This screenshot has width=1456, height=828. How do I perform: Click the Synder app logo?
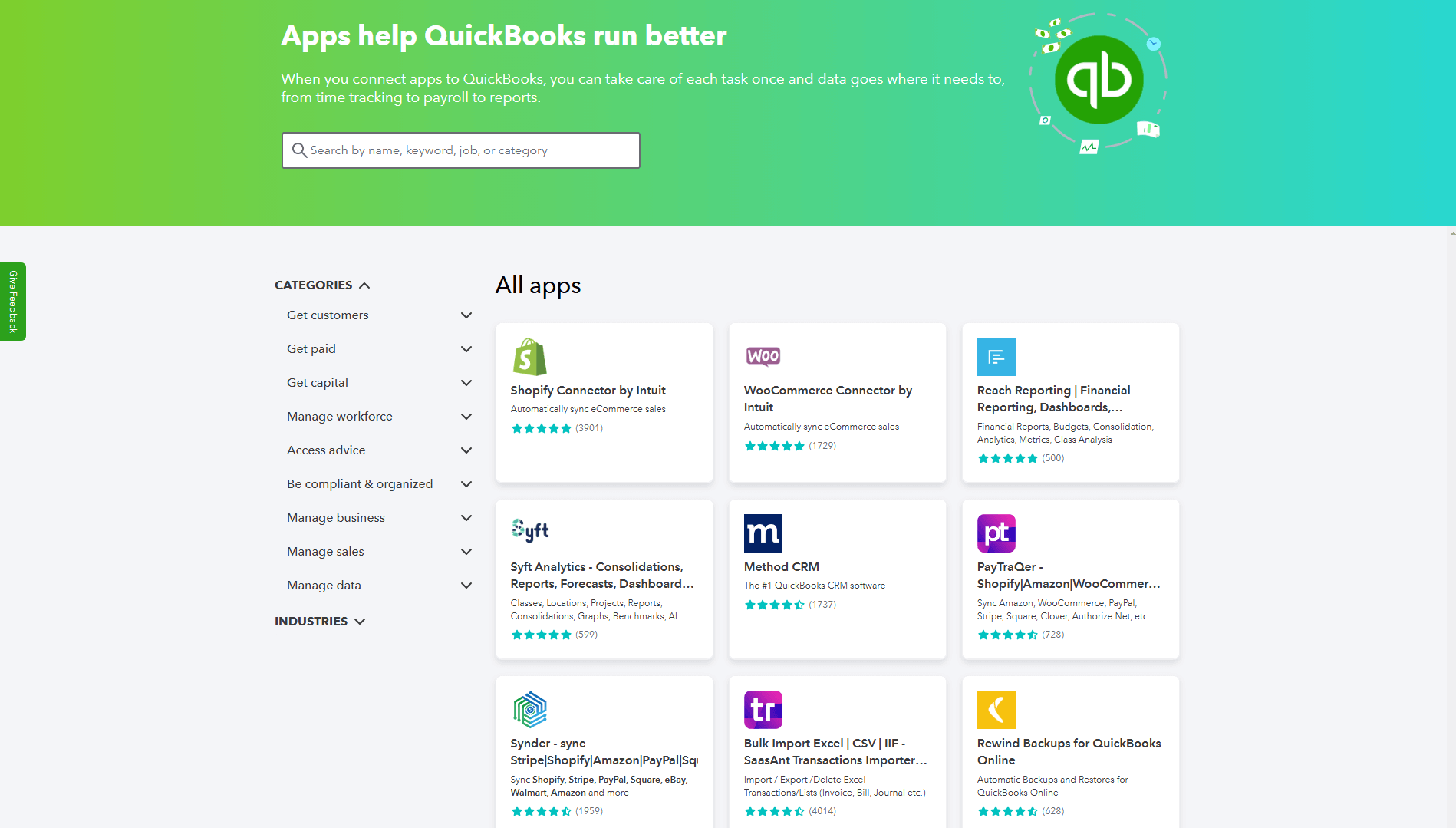pyautogui.click(x=530, y=710)
